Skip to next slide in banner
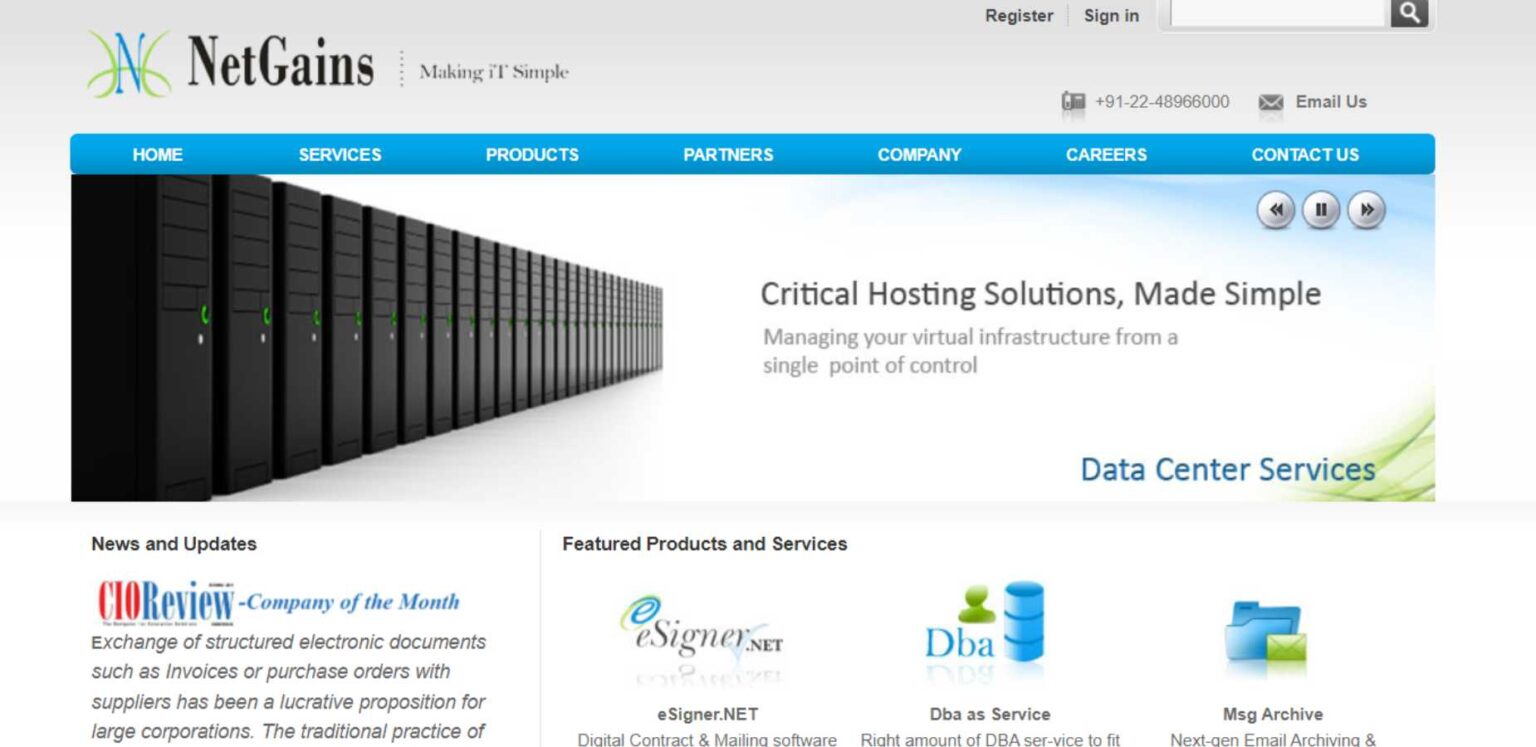The height and width of the screenshot is (747, 1536). pos(1366,210)
